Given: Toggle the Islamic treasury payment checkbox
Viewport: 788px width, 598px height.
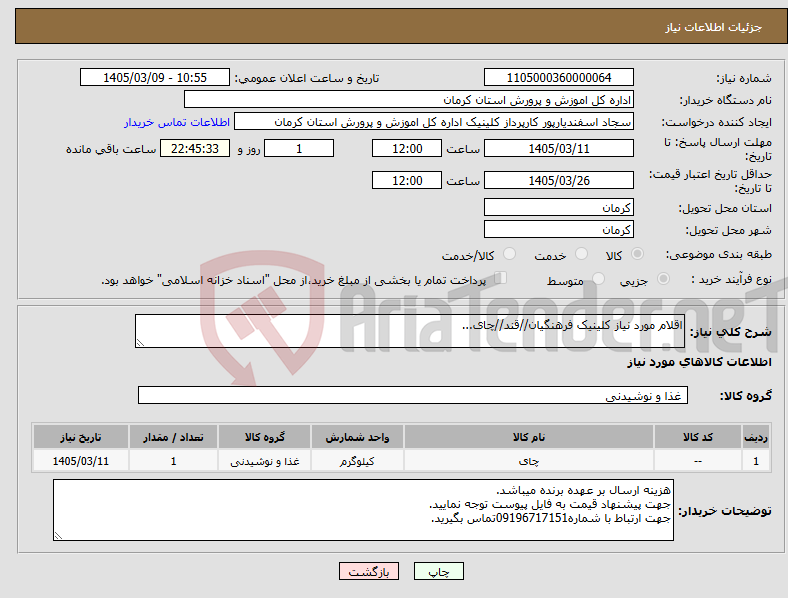Looking at the screenshot, I should tap(501, 277).
